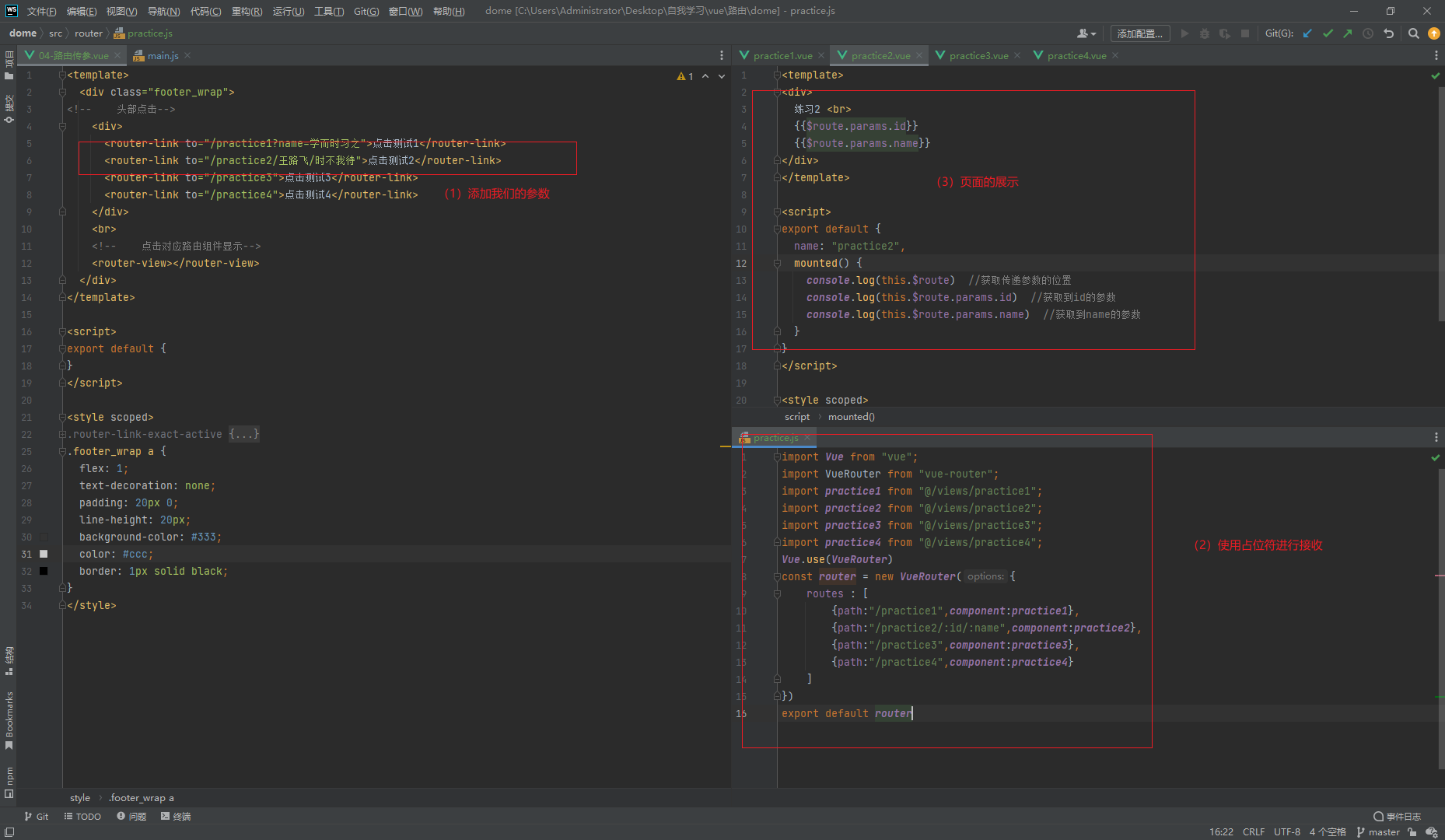Open Search Everywhere magnifier icon
The height and width of the screenshot is (840, 1445).
pyautogui.click(x=1414, y=33)
